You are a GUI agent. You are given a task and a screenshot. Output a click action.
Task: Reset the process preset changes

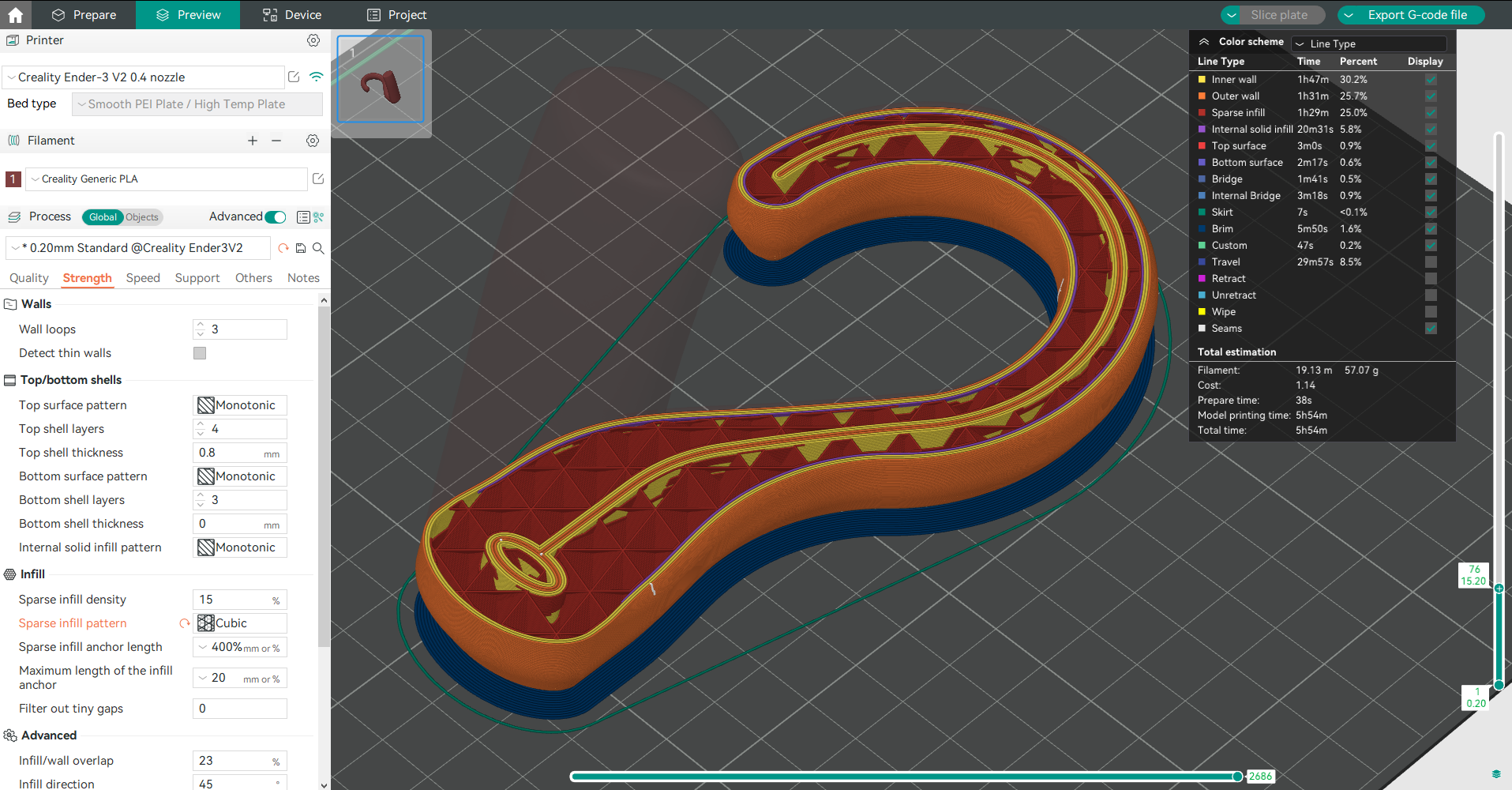(283, 248)
